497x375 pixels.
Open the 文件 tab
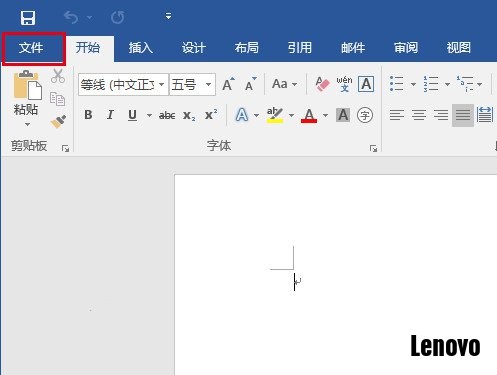[x=31, y=48]
